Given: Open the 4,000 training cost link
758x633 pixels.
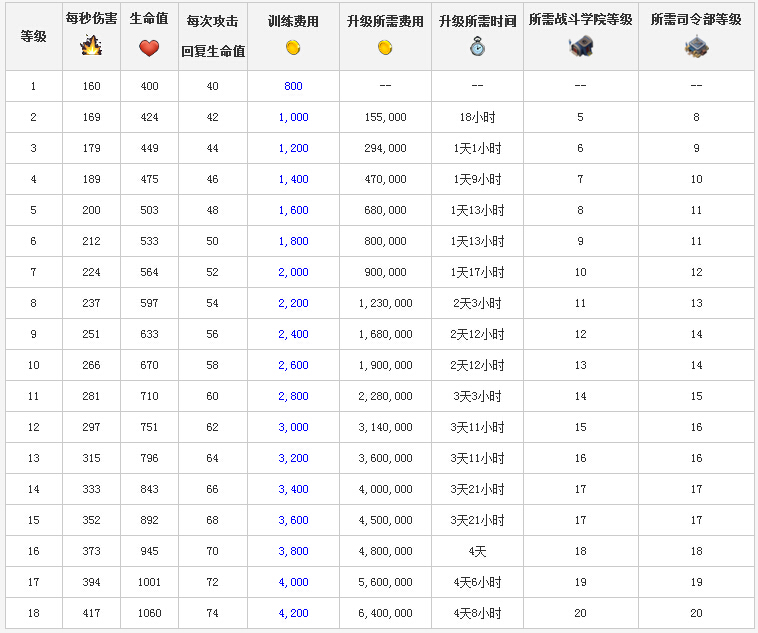Looking at the screenshot, I should click(x=293, y=582).
